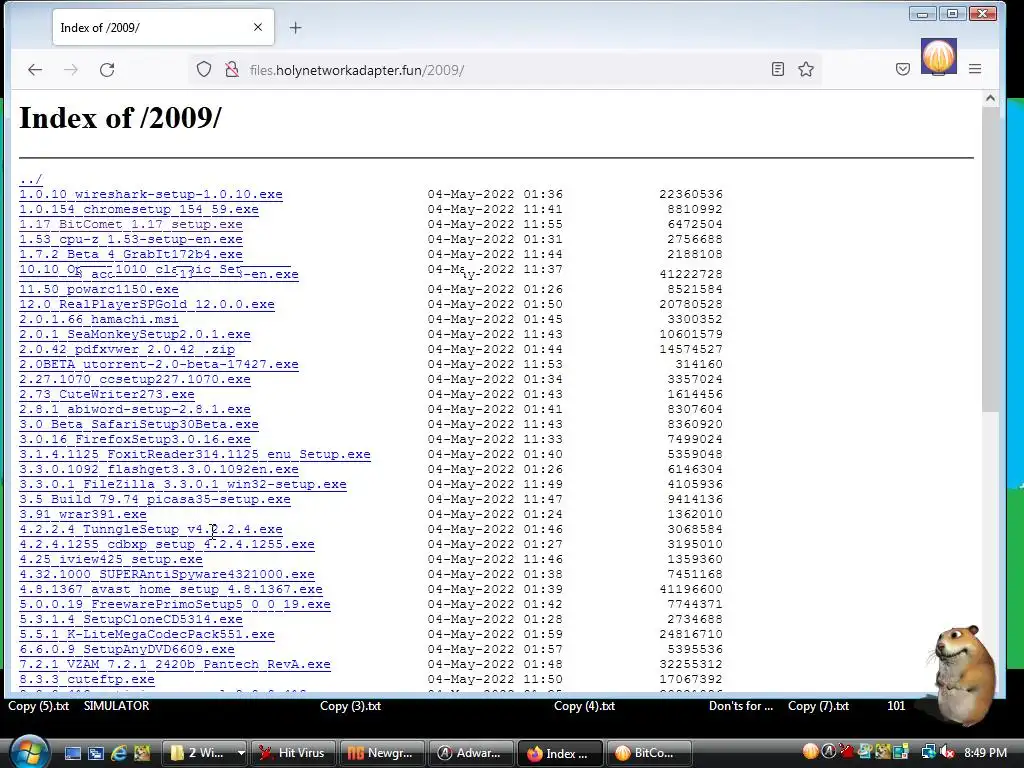Click the BitComet_1.17_setup.exe link
This screenshot has width=1024, height=768.
(131, 224)
